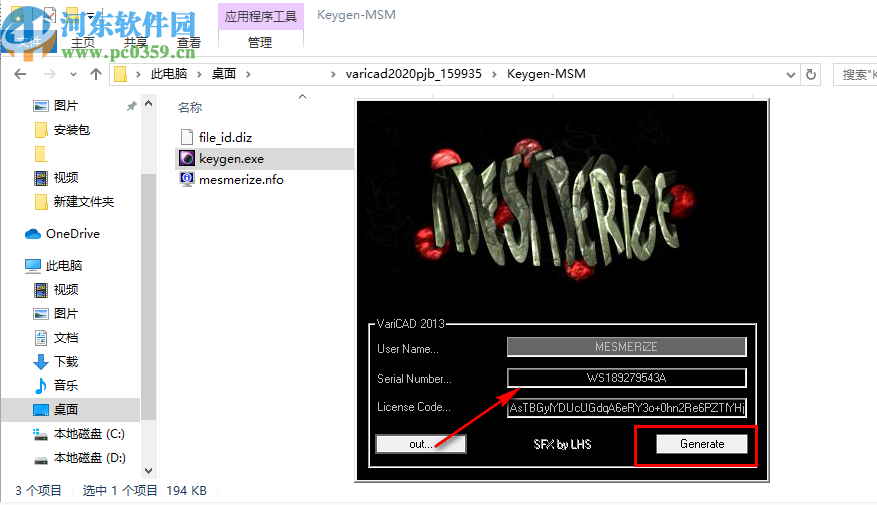This screenshot has width=877, height=505.
Task: Select mesmerize.nfo in file list
Action: point(241,180)
